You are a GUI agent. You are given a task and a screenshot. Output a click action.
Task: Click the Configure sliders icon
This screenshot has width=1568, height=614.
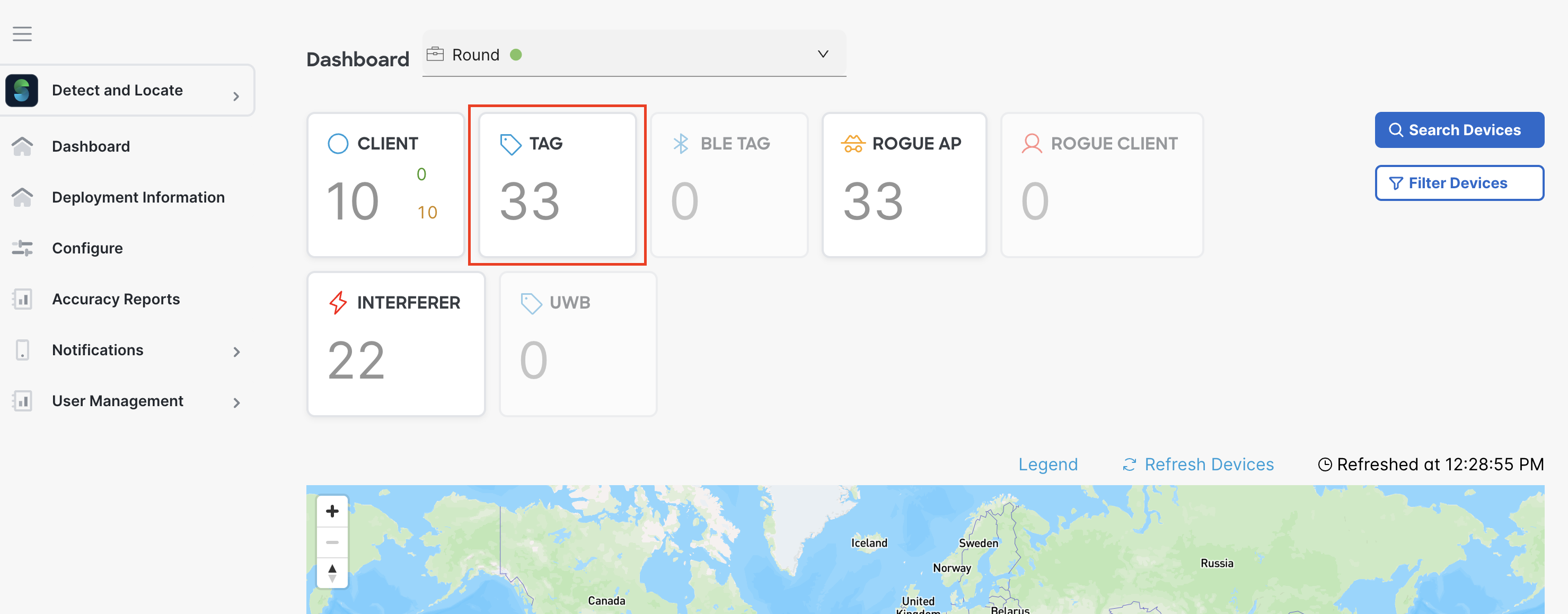coord(22,248)
